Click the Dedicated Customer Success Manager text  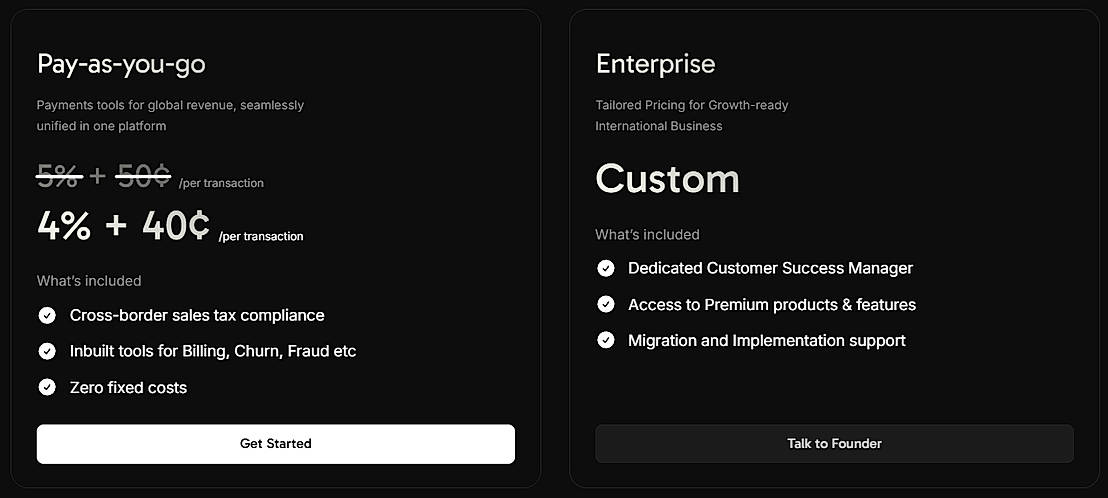tap(770, 268)
